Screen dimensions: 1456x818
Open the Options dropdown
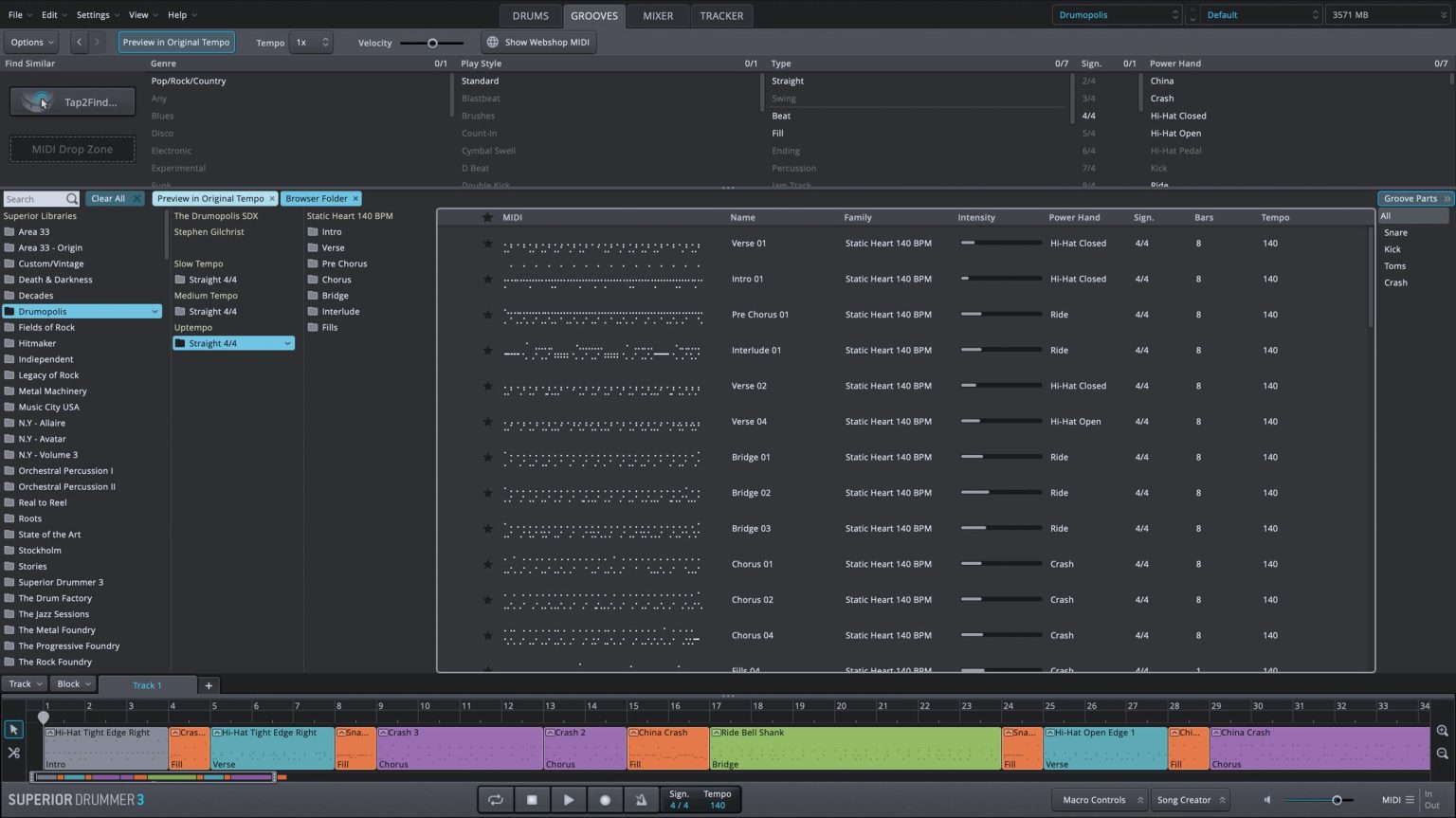coord(32,43)
